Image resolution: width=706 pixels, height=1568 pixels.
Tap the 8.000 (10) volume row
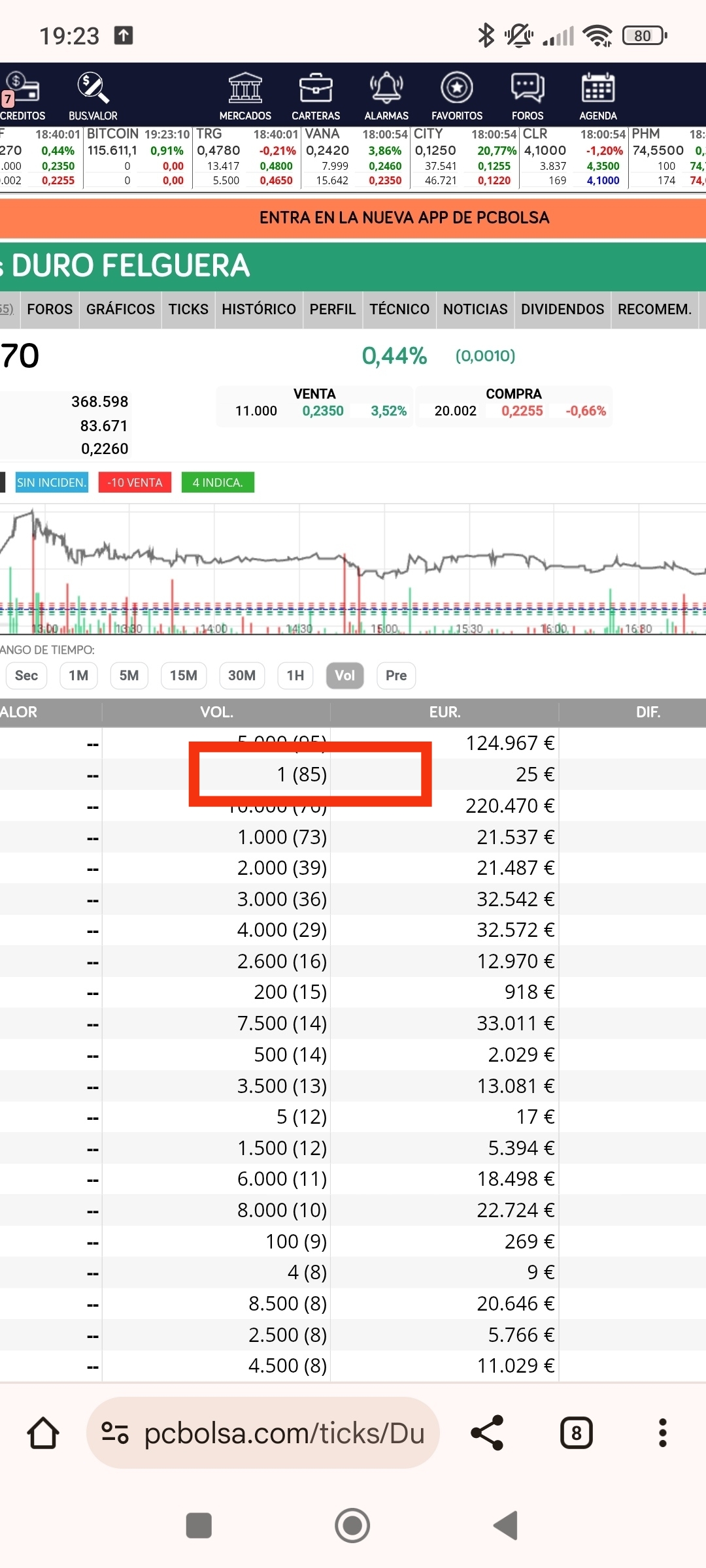click(282, 1210)
